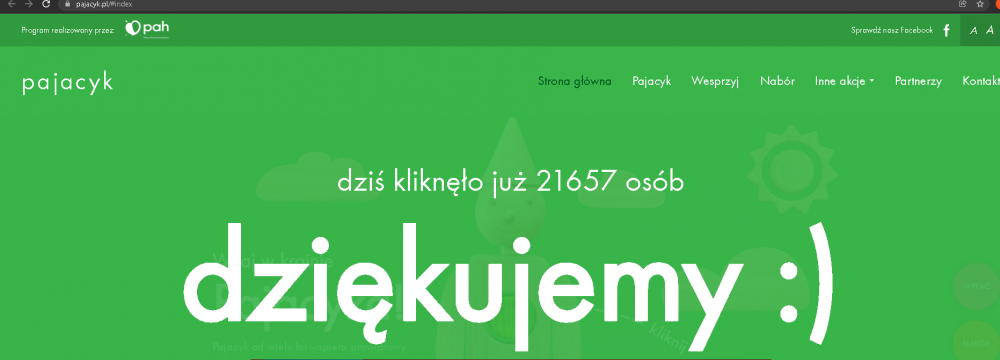Go back using browser back arrow
Image resolution: width=1000 pixels, height=360 pixels.
11,4
